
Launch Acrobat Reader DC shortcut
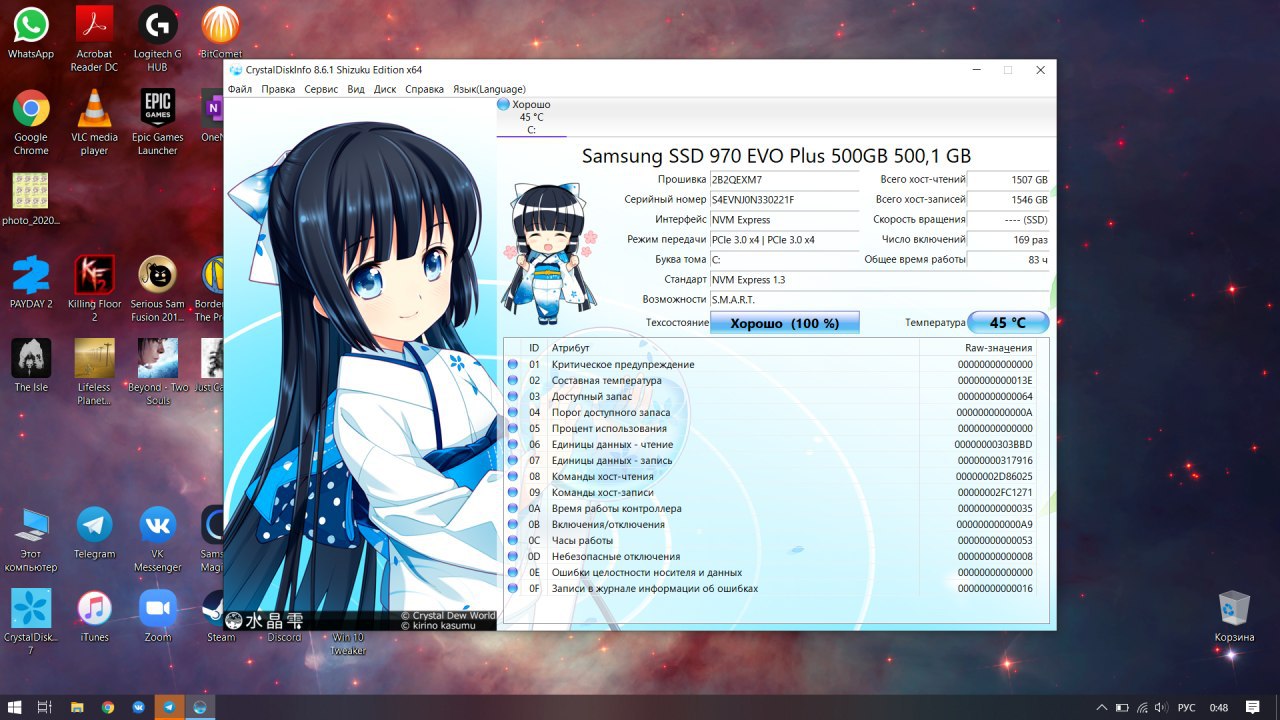coord(94,38)
